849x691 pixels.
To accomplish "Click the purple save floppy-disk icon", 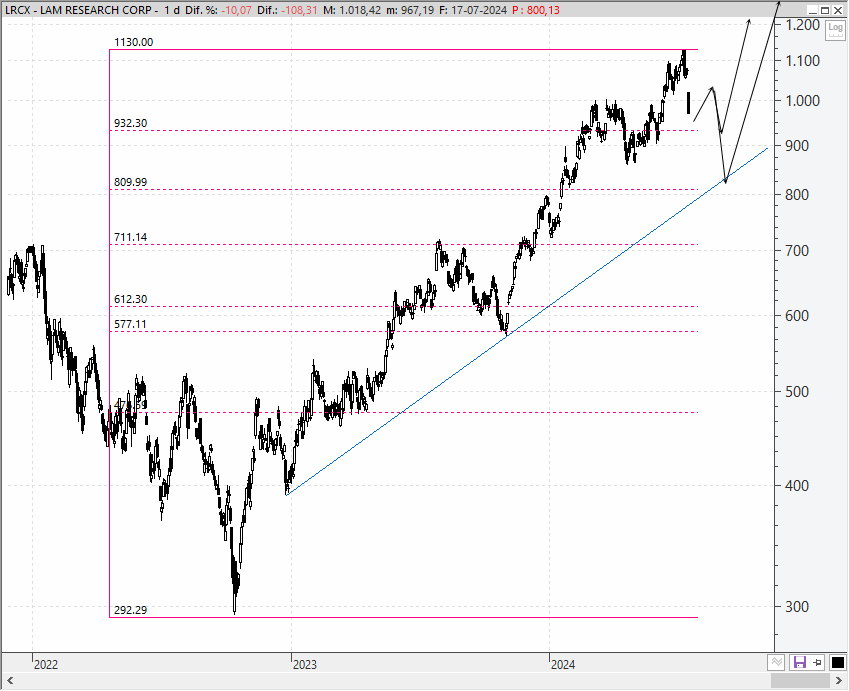I will [800, 662].
